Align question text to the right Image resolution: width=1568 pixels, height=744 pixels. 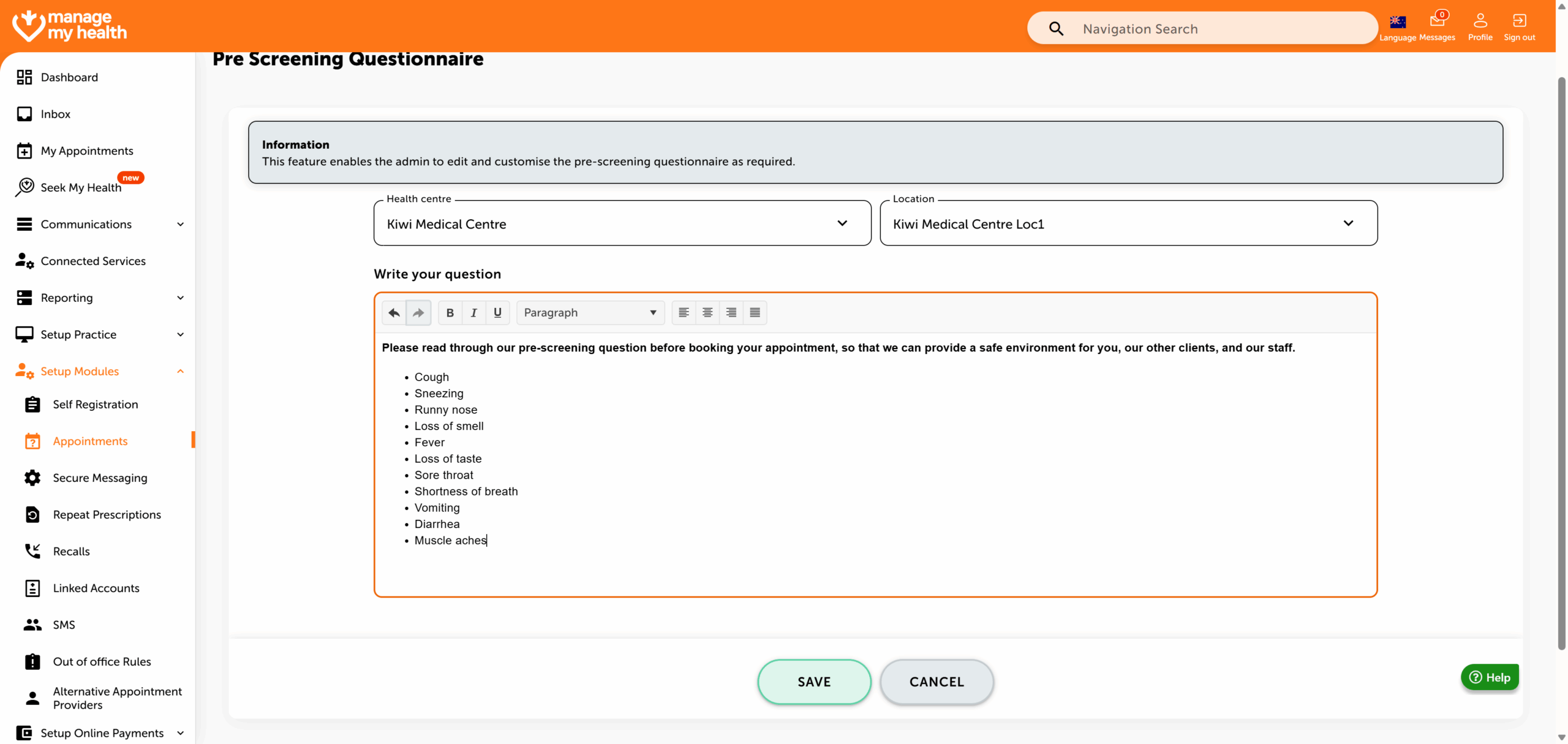click(731, 313)
